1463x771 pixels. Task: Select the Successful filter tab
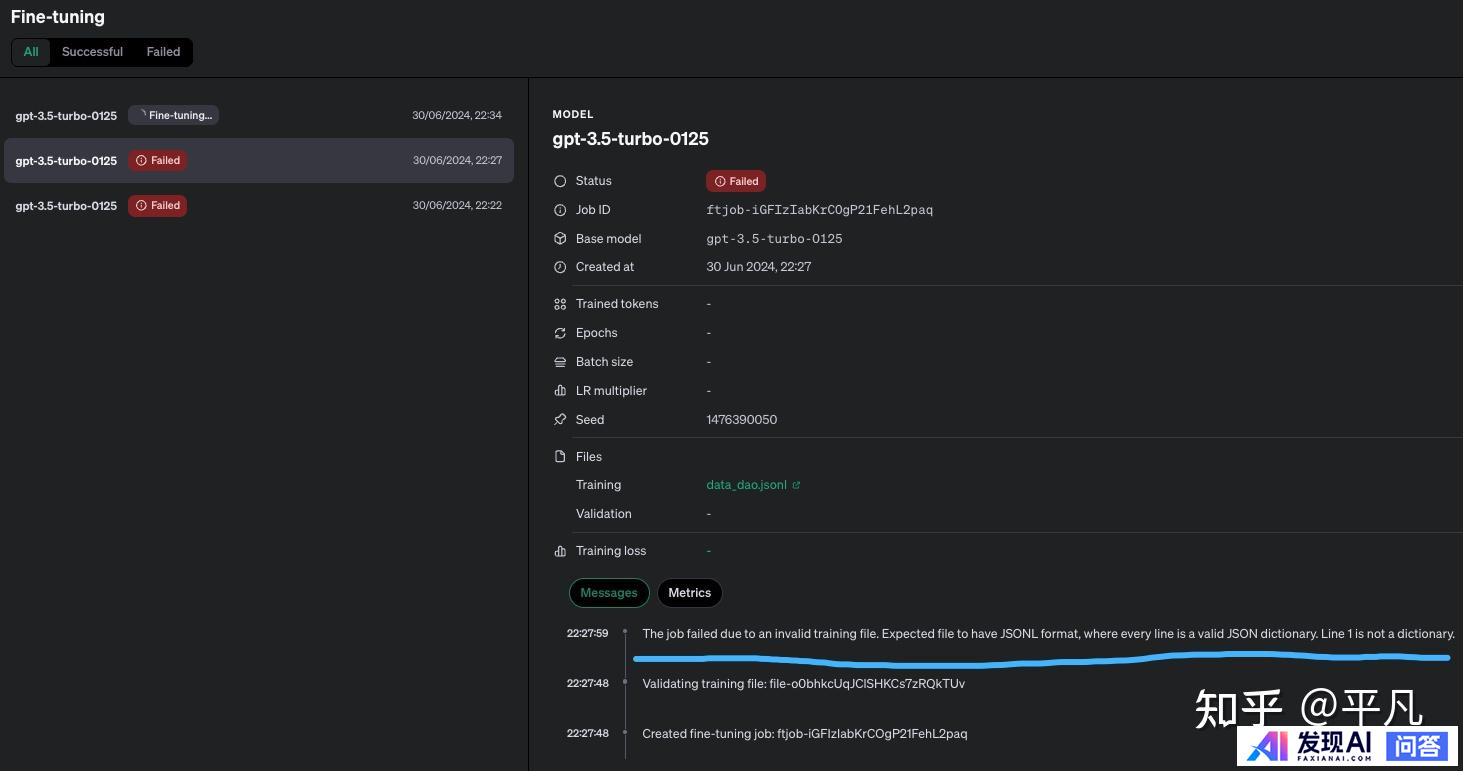(92, 52)
